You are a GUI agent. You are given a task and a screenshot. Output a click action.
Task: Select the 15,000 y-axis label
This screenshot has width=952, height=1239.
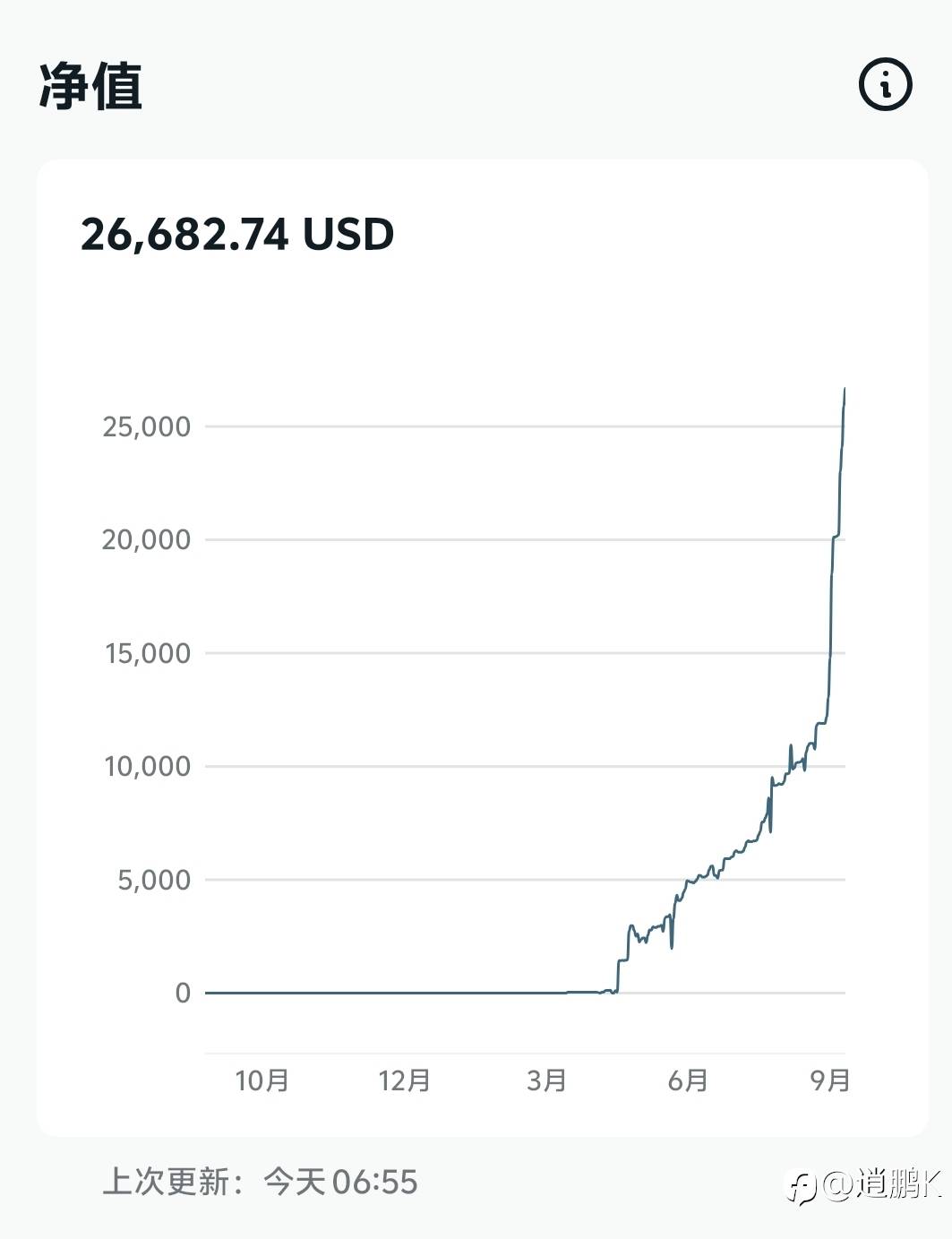148,653
